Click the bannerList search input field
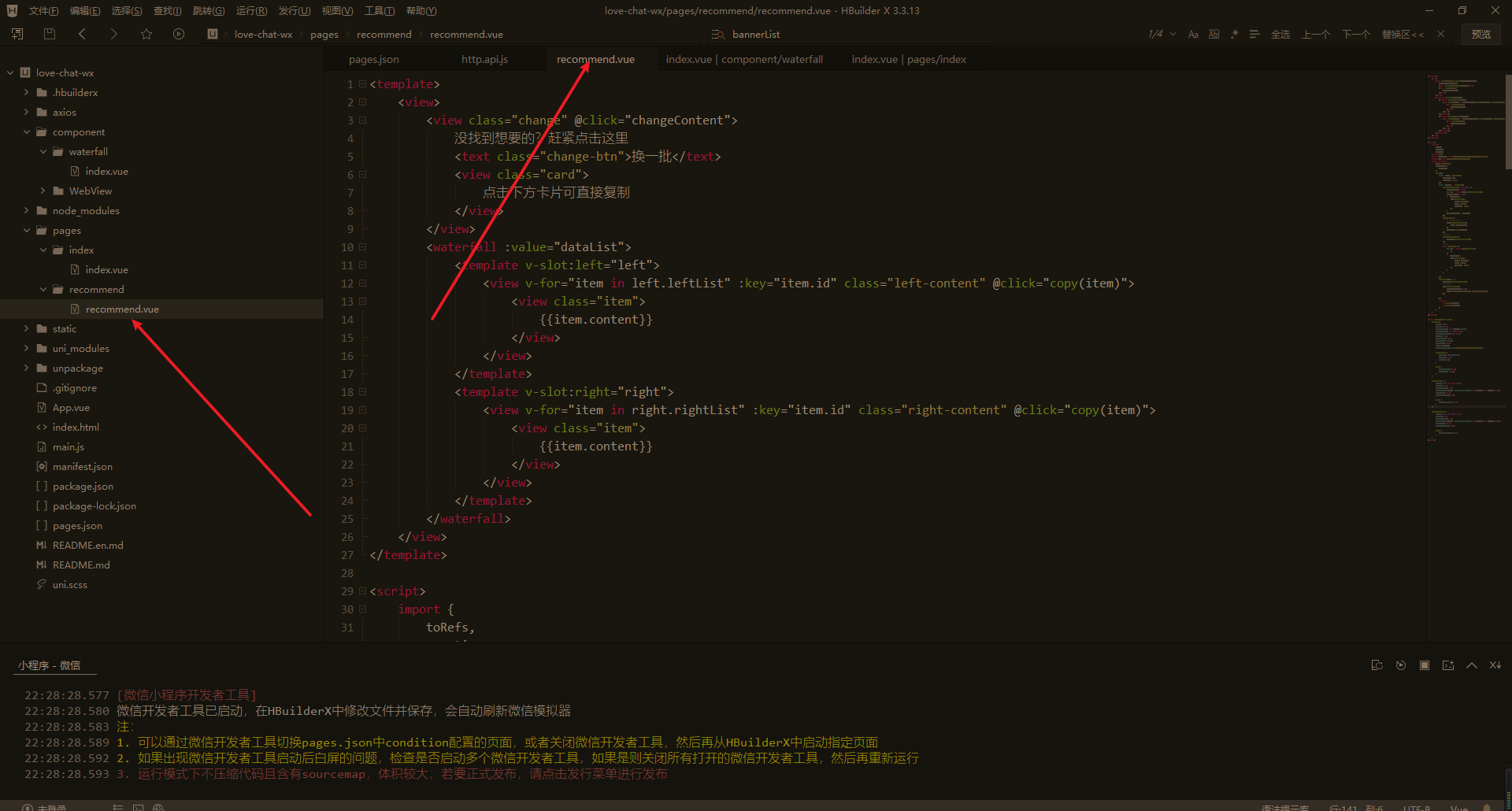The height and width of the screenshot is (811, 1512). tap(929, 34)
